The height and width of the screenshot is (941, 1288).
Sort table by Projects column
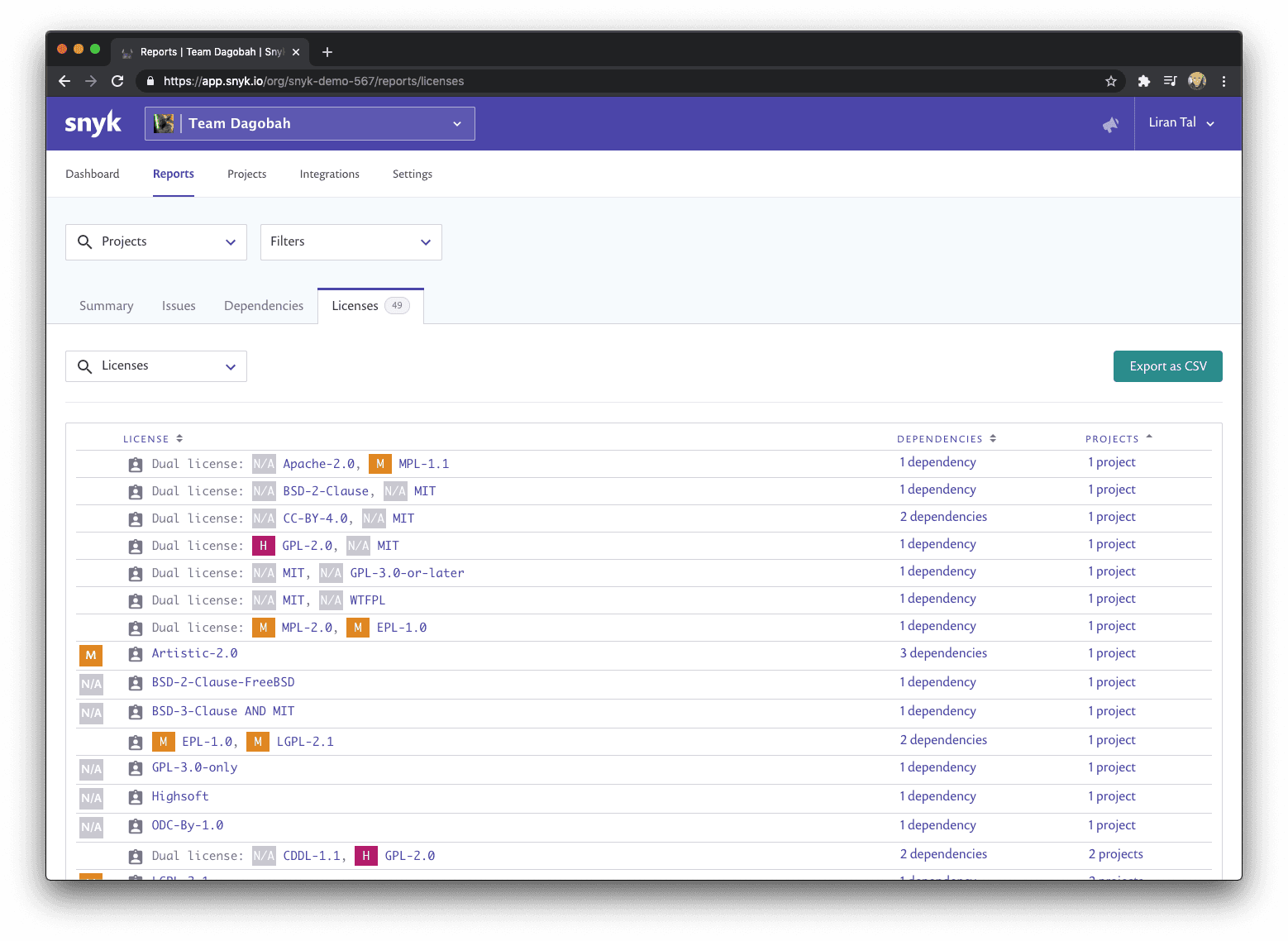click(1119, 439)
